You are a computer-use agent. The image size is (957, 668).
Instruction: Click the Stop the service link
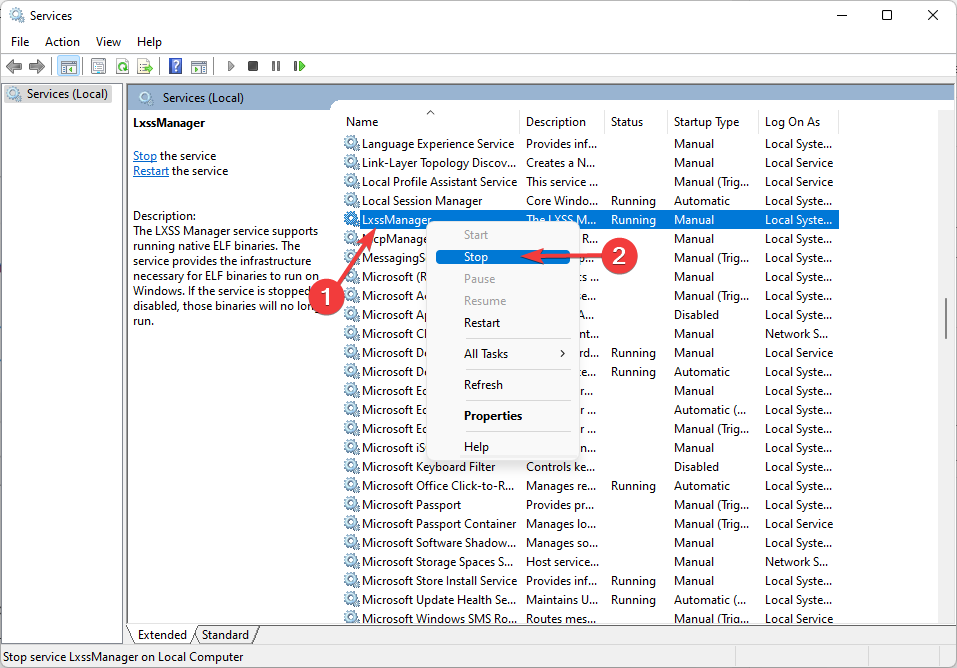click(145, 155)
